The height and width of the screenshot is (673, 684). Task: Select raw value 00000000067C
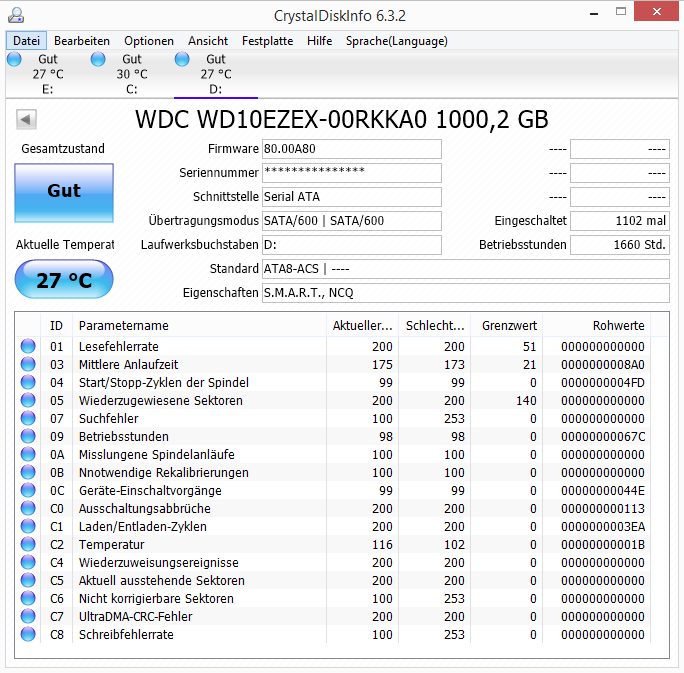(603, 437)
